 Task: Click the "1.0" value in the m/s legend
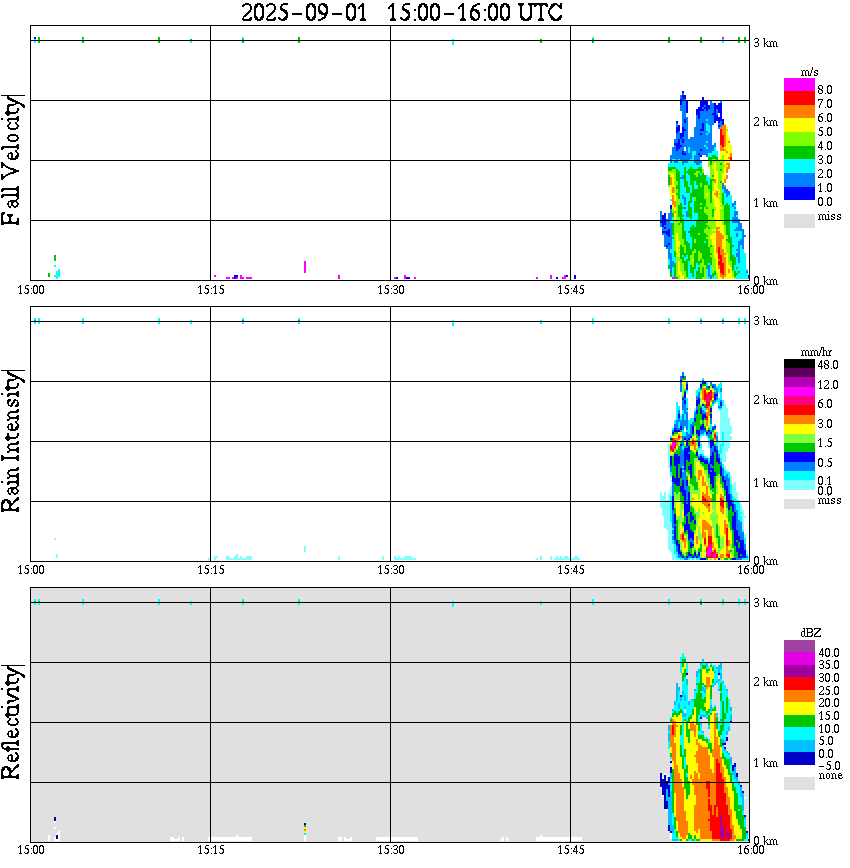tap(825, 188)
